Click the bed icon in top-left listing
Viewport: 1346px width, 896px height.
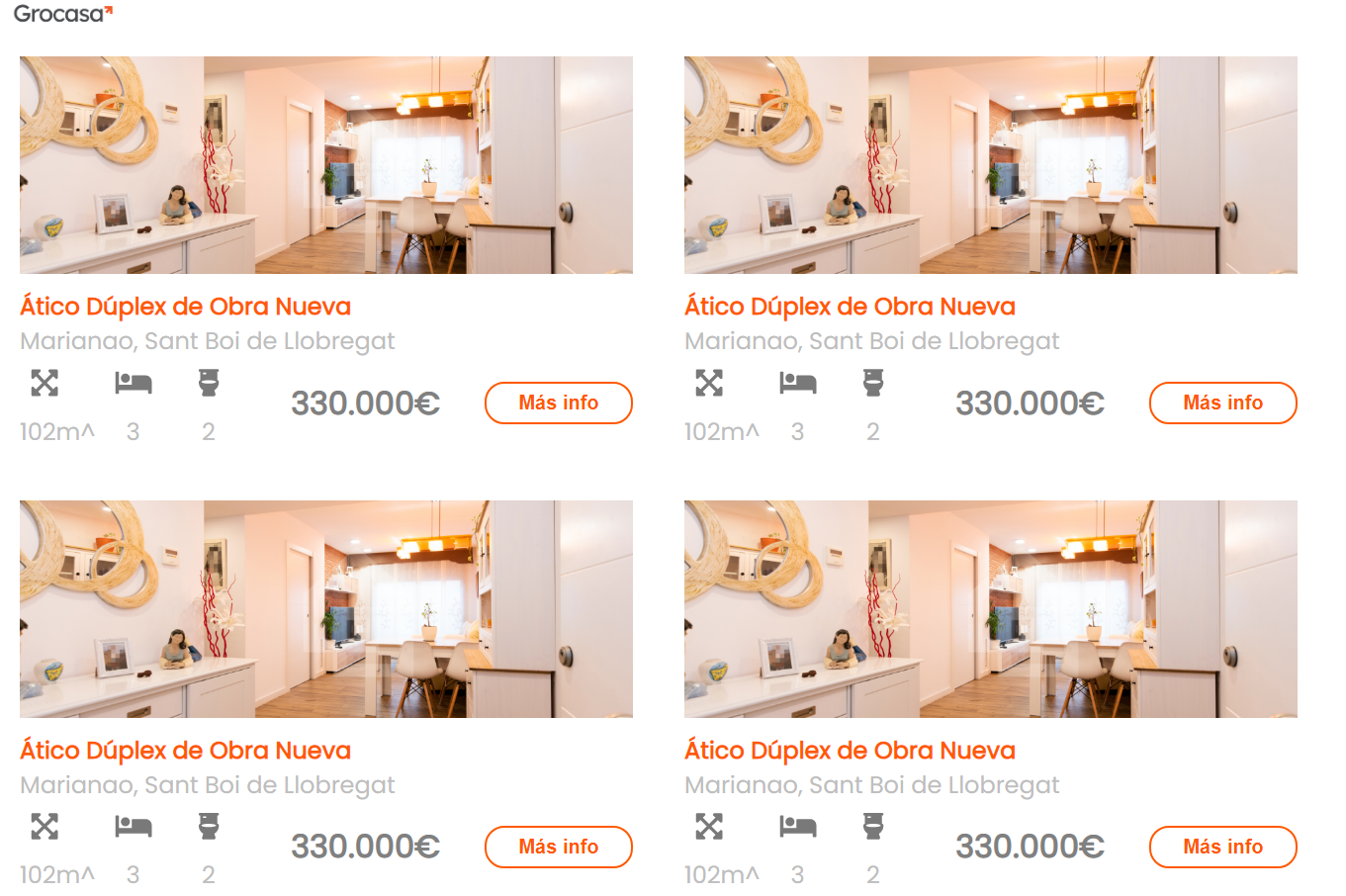(134, 383)
